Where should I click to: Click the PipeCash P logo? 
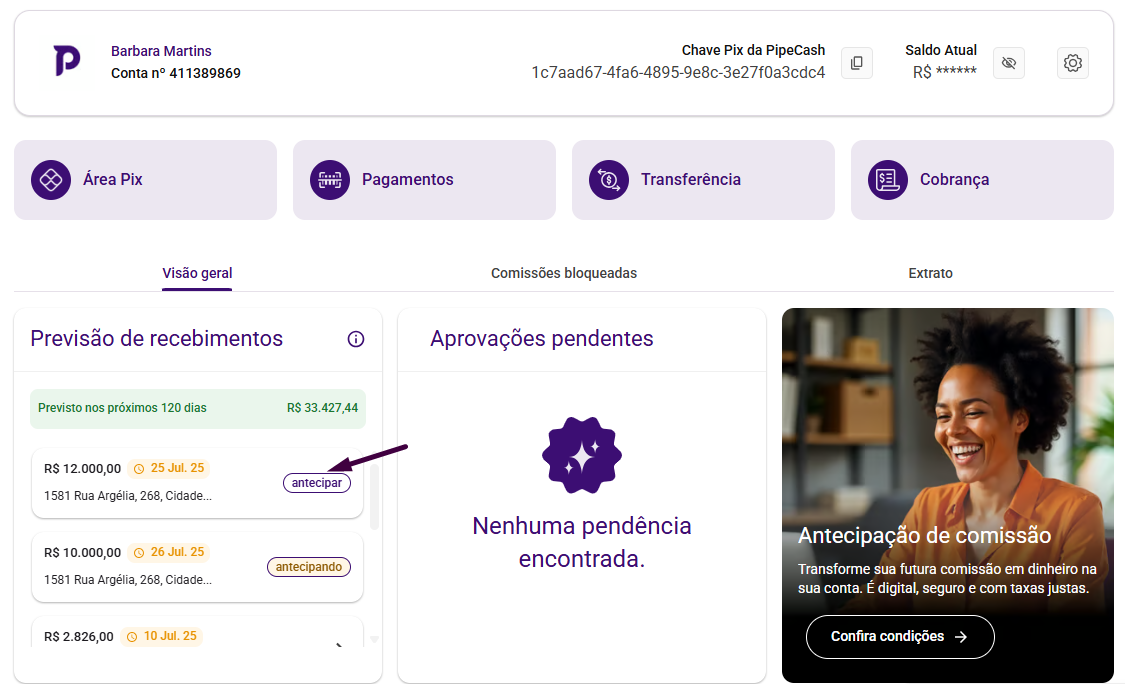click(67, 60)
